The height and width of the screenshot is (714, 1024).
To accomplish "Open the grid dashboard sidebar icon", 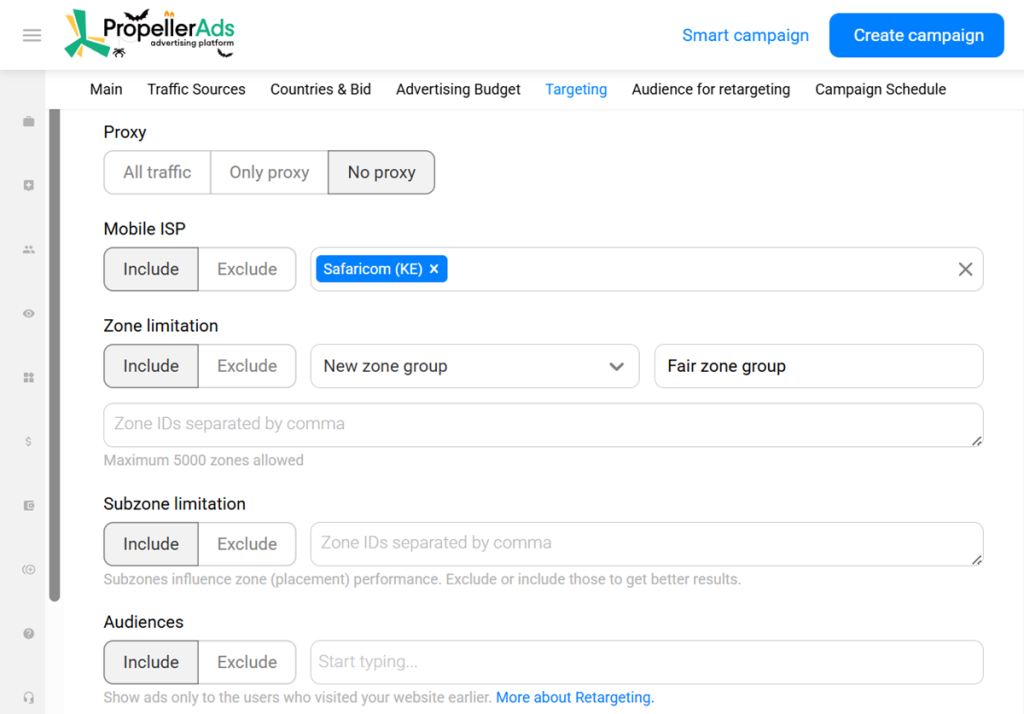I will click(x=29, y=378).
